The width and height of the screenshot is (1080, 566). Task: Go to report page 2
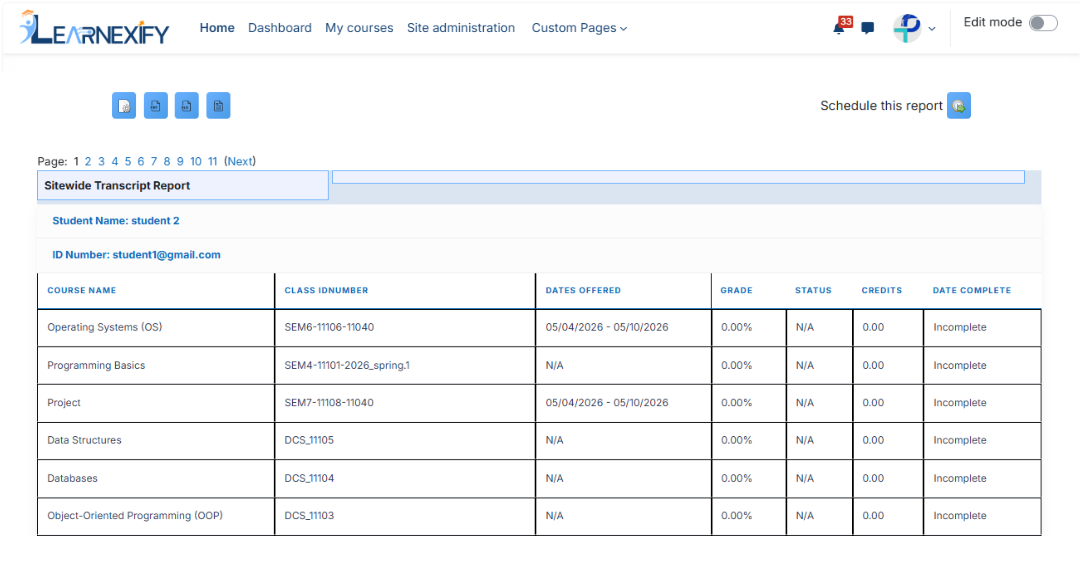point(87,161)
